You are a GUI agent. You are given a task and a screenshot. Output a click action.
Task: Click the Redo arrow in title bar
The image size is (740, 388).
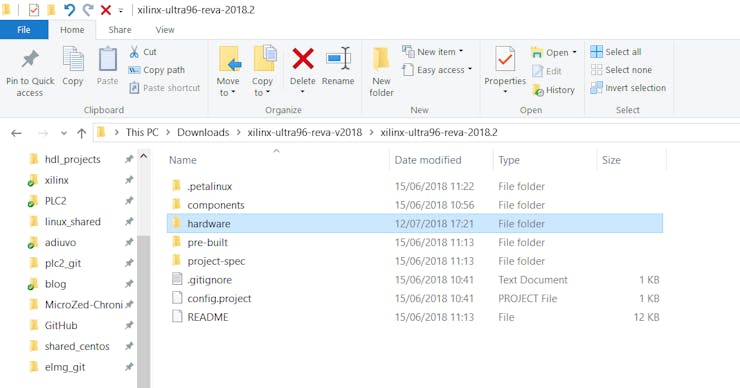pos(87,9)
